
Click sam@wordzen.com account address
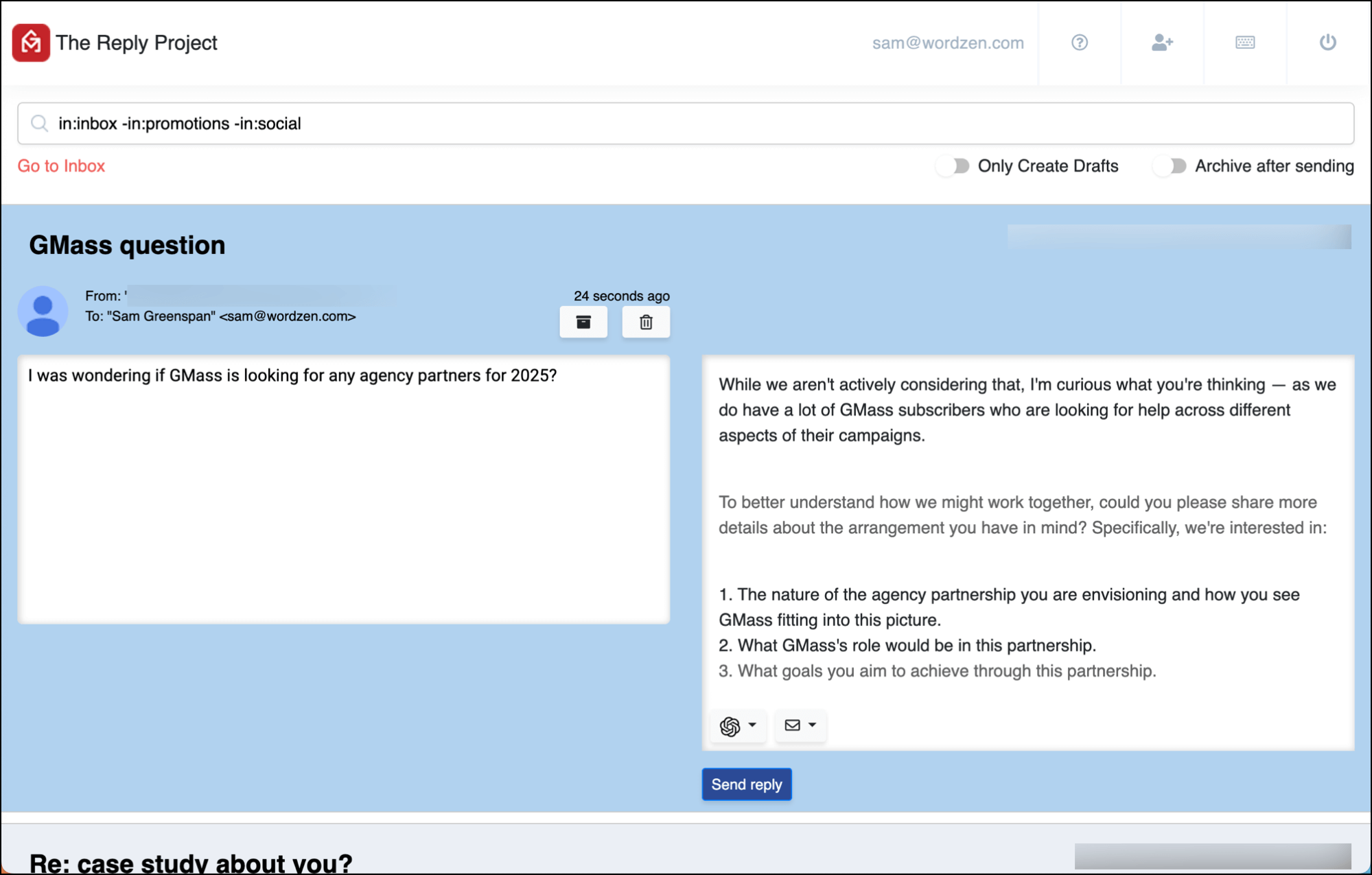[948, 43]
